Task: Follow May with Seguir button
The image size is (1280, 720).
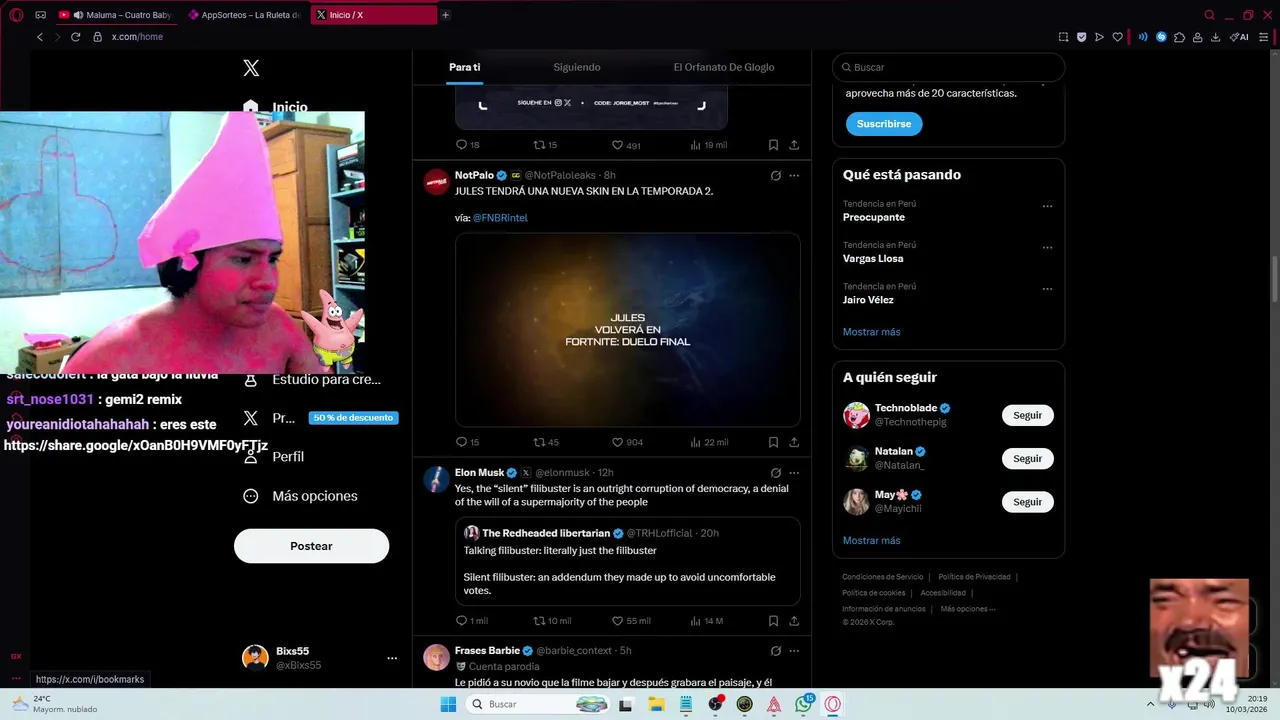Action: 1028,502
